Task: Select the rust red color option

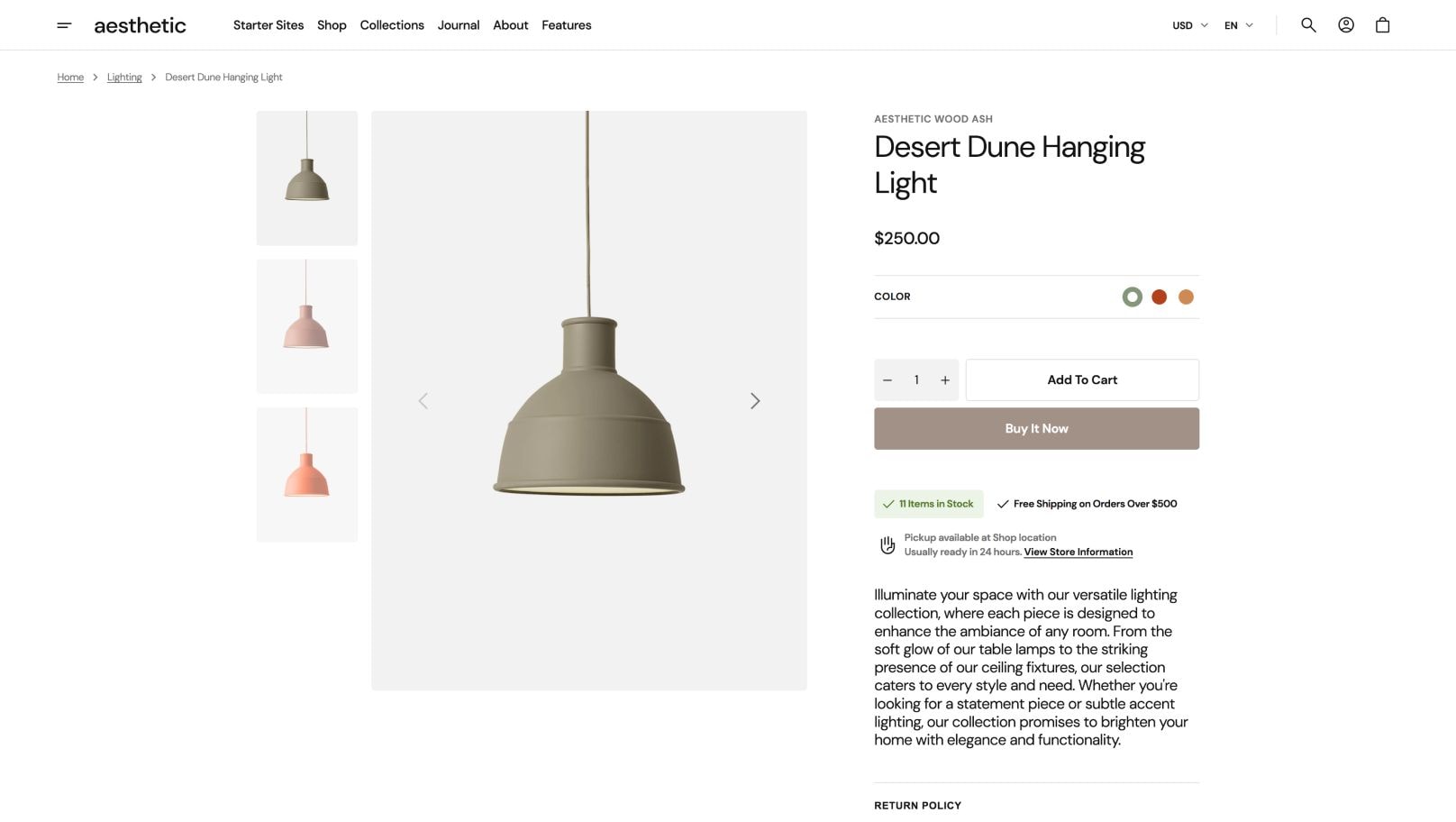Action: point(1160,297)
